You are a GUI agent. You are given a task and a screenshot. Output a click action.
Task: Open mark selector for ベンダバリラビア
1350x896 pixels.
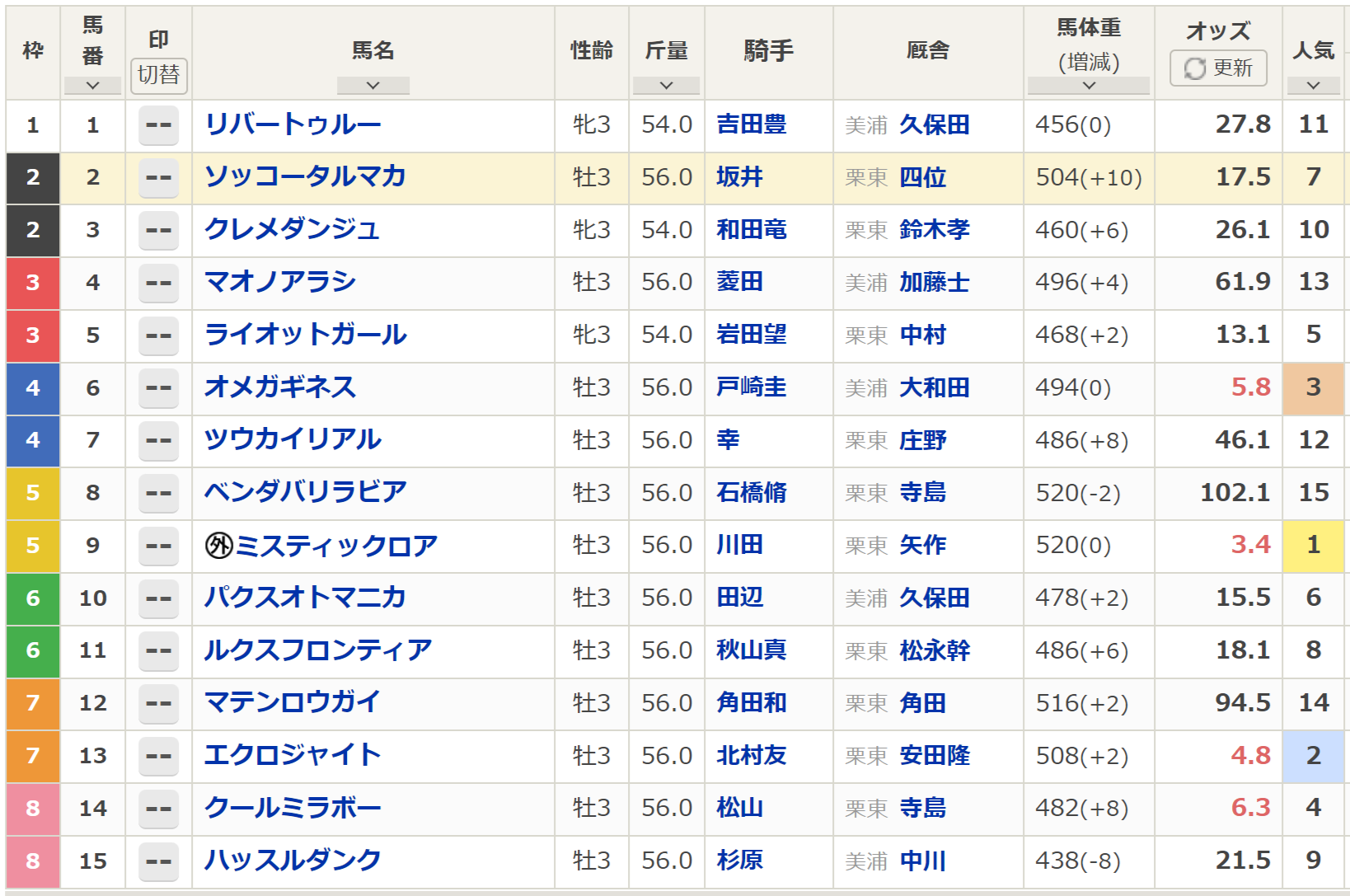click(158, 494)
